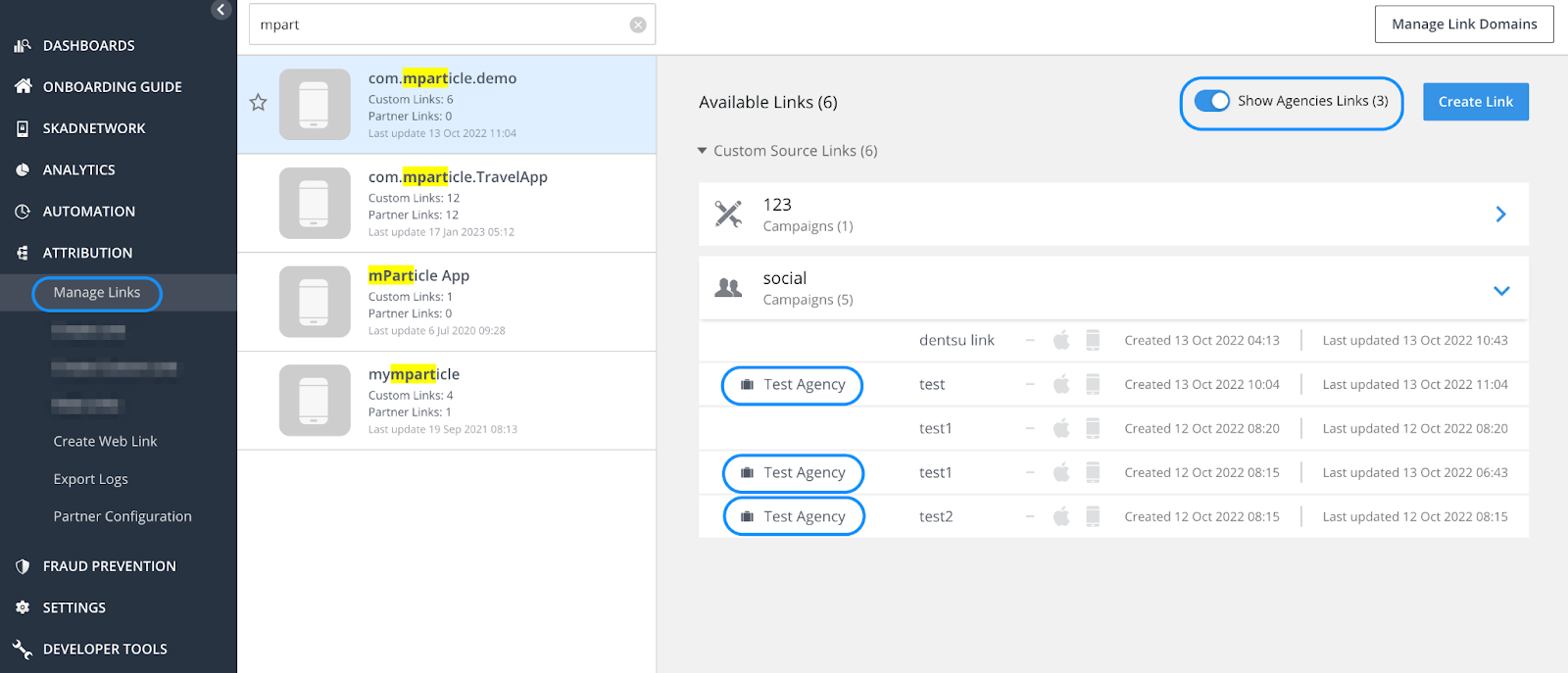This screenshot has width=1568, height=673.
Task: Open Partner Configuration in the sidebar
Action: [122, 516]
